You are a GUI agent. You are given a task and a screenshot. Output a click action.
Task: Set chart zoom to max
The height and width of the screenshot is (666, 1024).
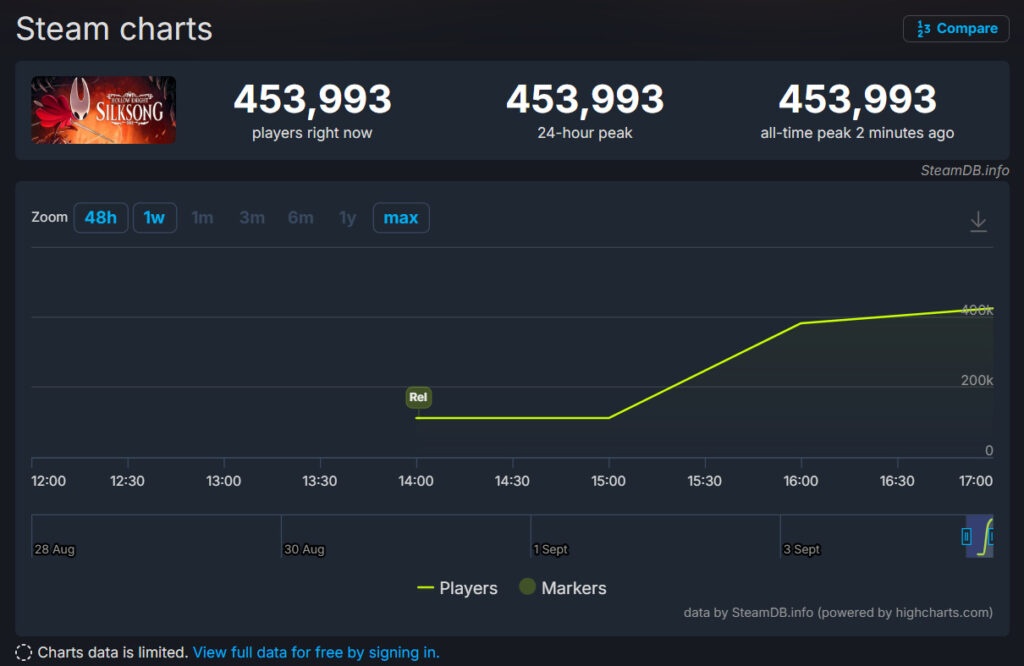tap(400, 218)
